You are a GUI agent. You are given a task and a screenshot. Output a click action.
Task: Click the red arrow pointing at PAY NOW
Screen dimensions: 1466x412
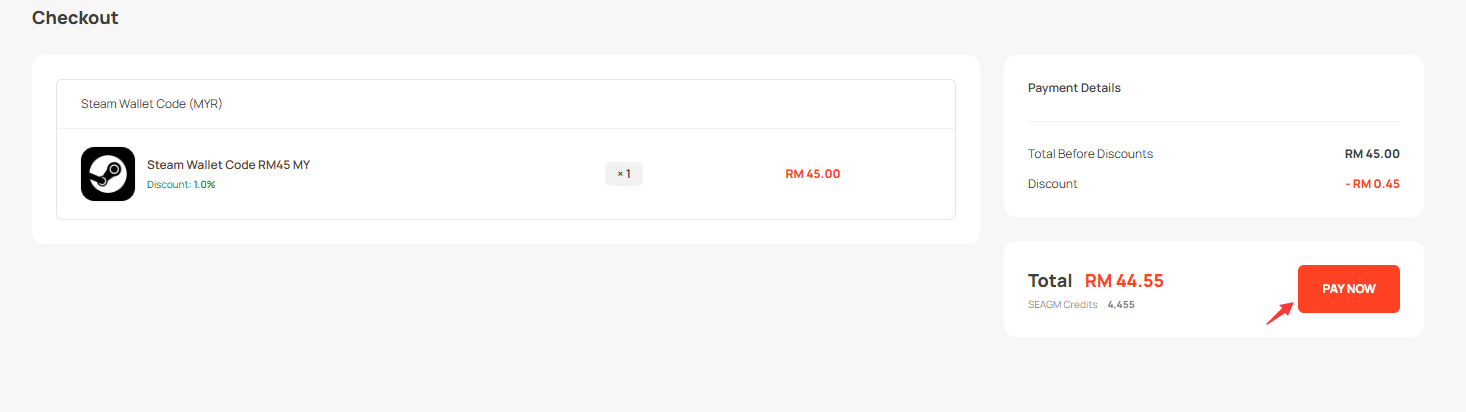[1280, 311]
